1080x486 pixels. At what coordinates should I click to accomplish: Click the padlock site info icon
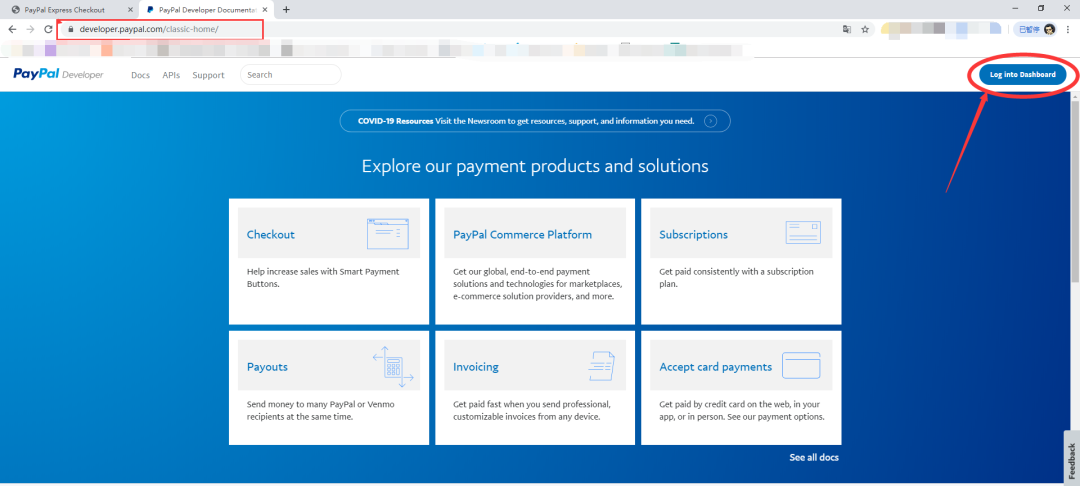point(70,30)
